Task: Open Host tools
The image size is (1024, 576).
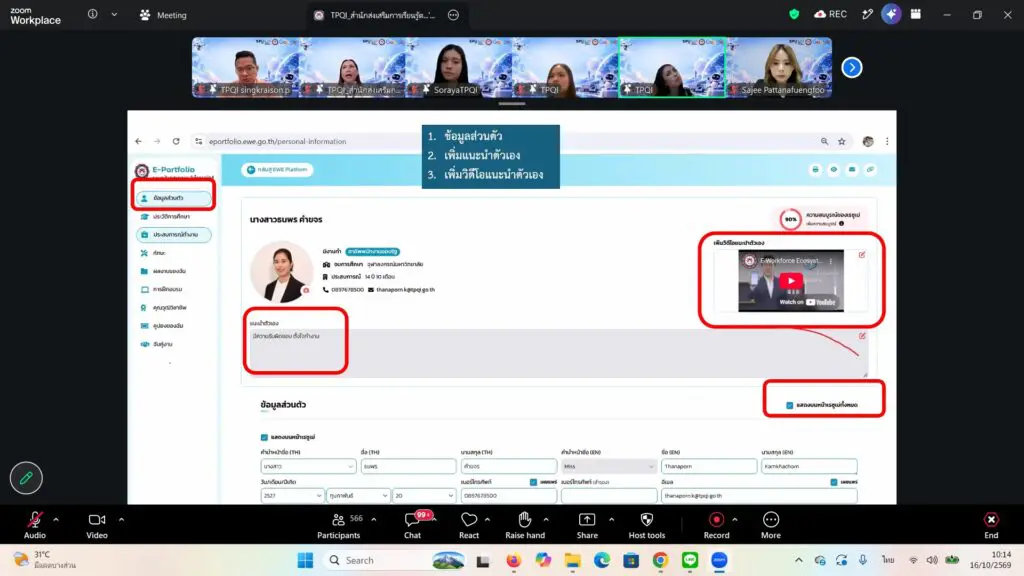Action: (647, 525)
